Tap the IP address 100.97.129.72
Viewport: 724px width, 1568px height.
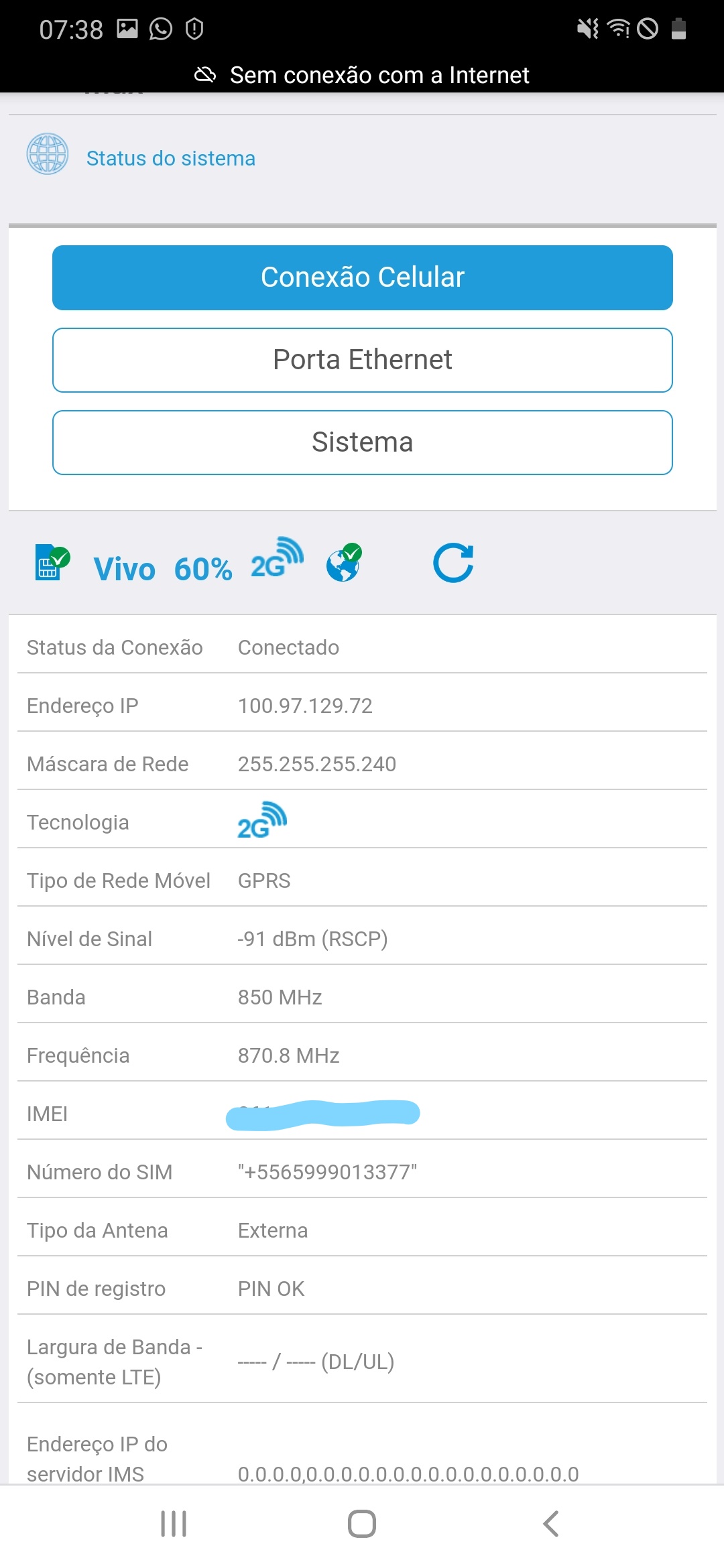(305, 706)
